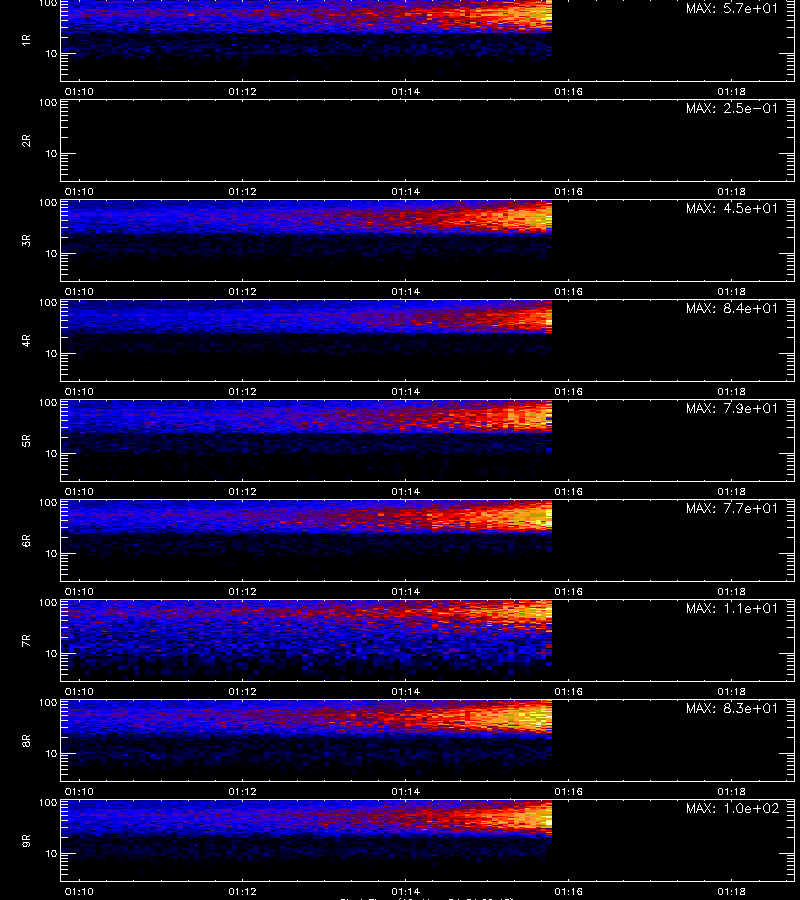Click the 01:18 time label under 1R
The image size is (800, 900).
point(732,92)
